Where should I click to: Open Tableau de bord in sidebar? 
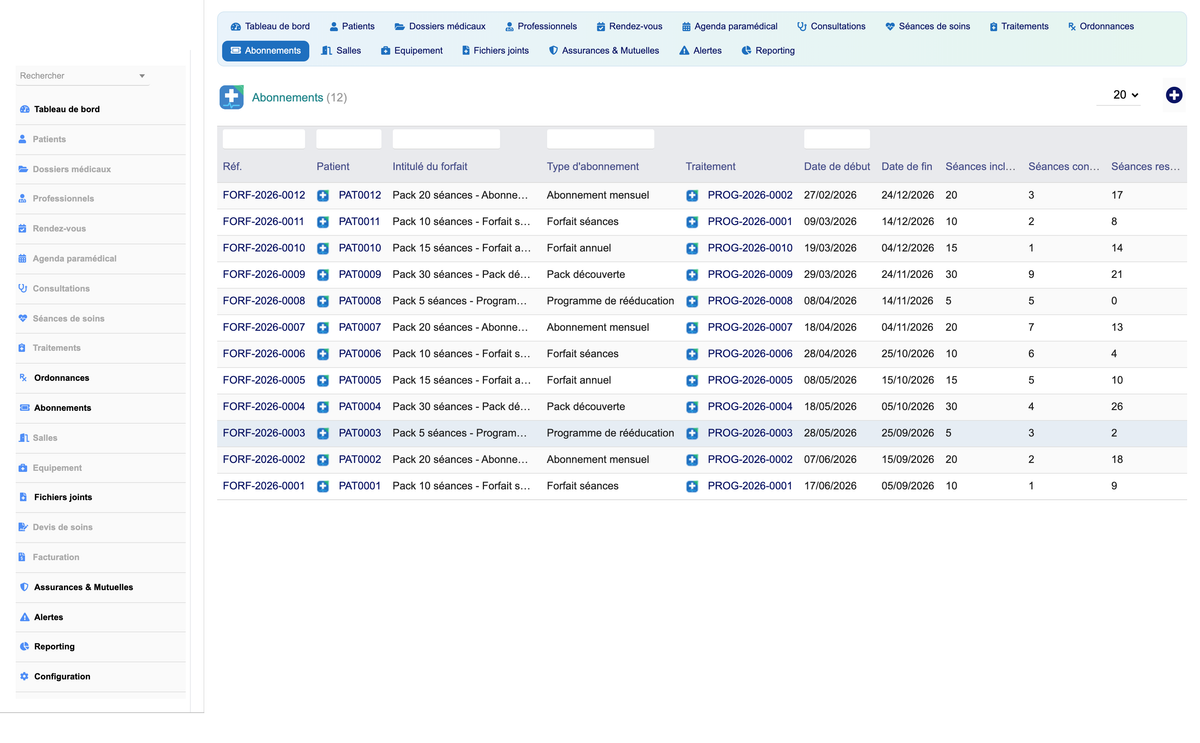tap(67, 109)
